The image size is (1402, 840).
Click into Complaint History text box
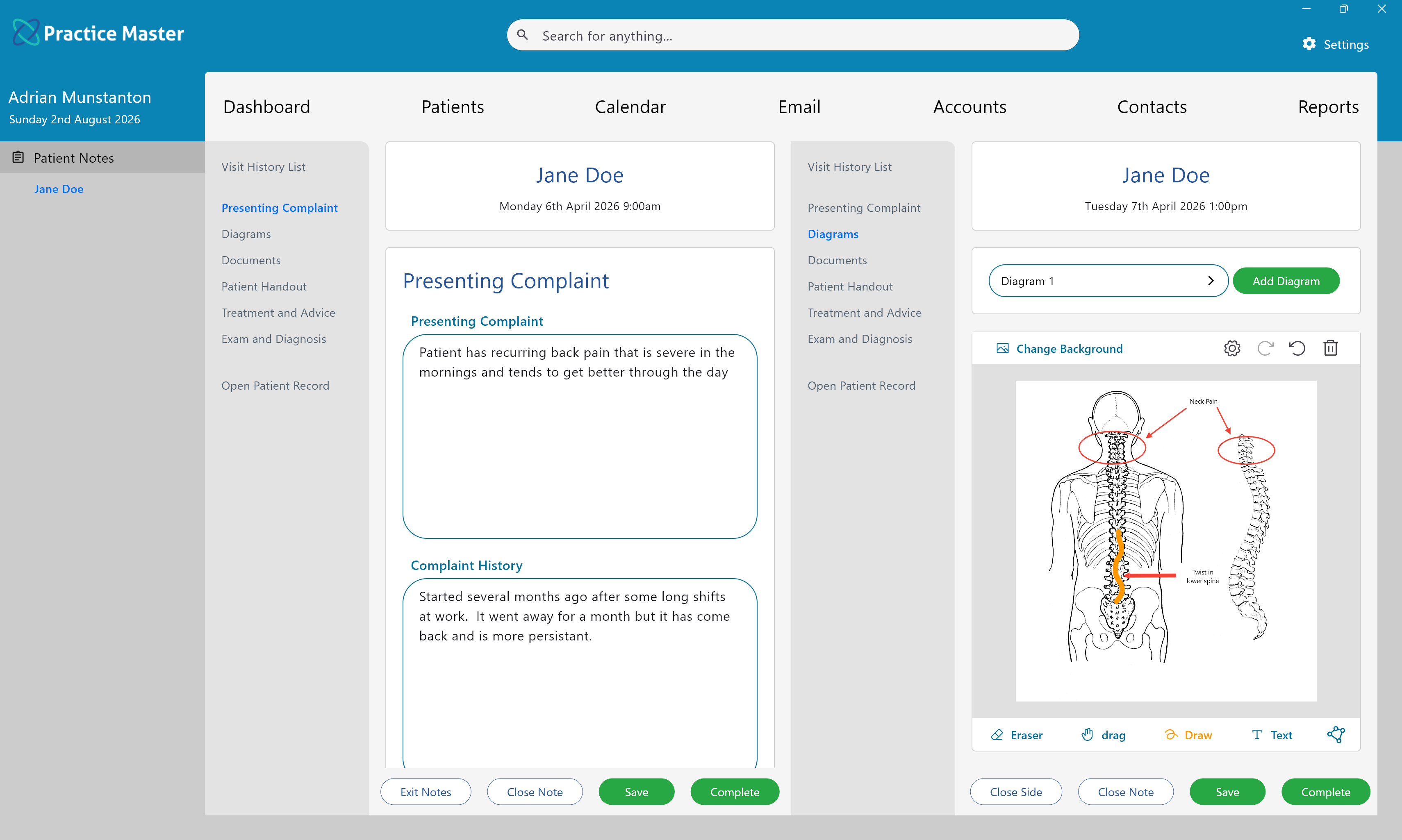point(580,673)
